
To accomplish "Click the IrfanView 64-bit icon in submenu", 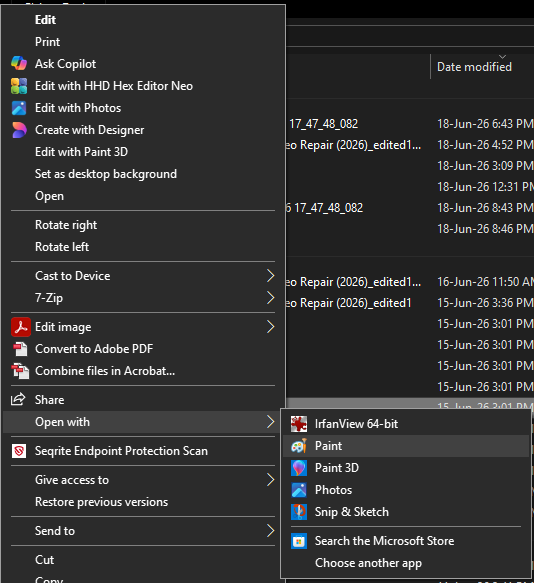I will pos(299,424).
